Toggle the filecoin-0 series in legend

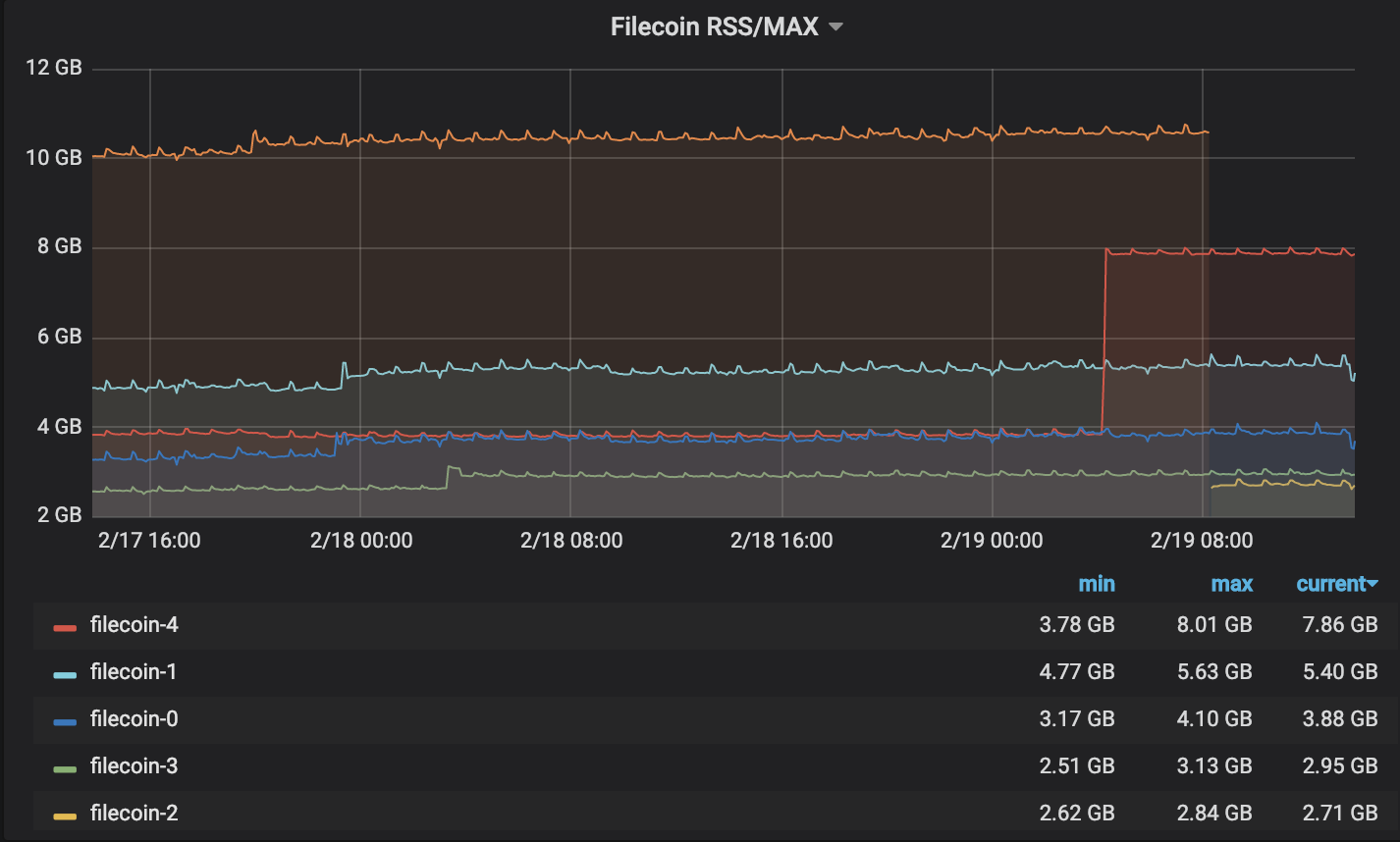coord(134,719)
